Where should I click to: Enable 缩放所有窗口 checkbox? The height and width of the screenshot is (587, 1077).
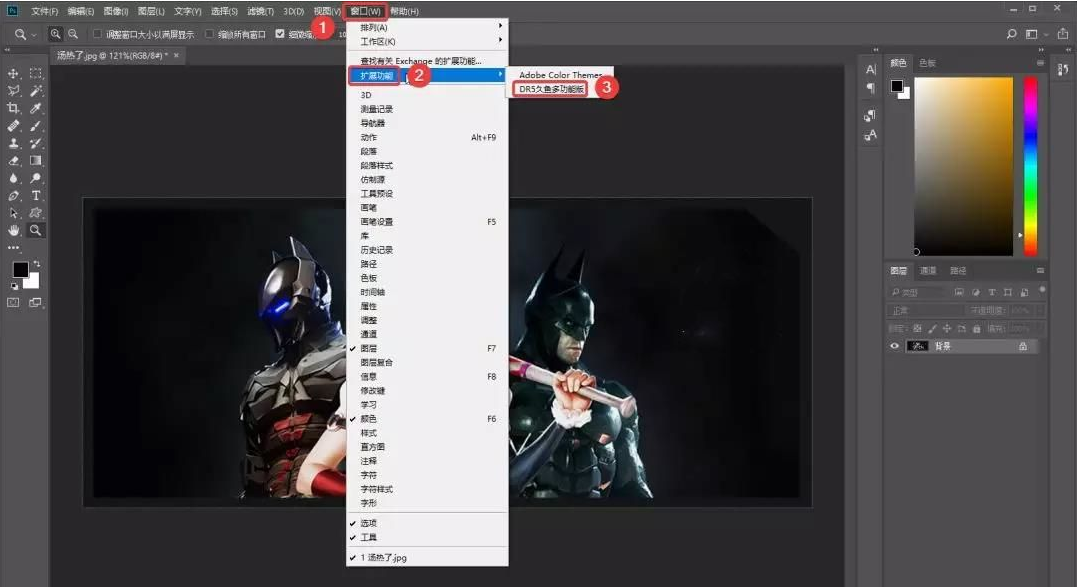[209, 34]
